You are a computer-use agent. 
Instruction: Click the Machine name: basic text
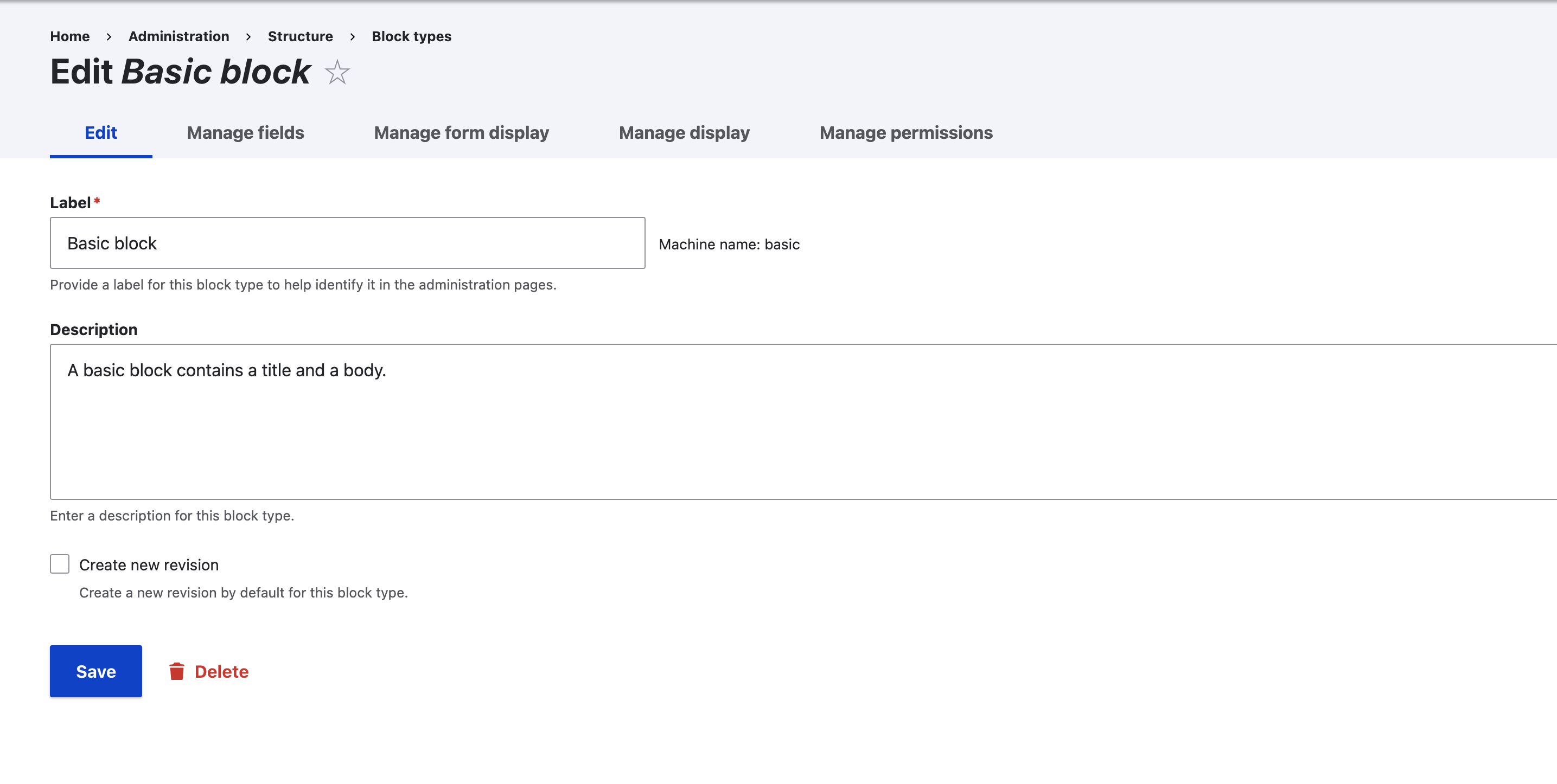click(729, 244)
